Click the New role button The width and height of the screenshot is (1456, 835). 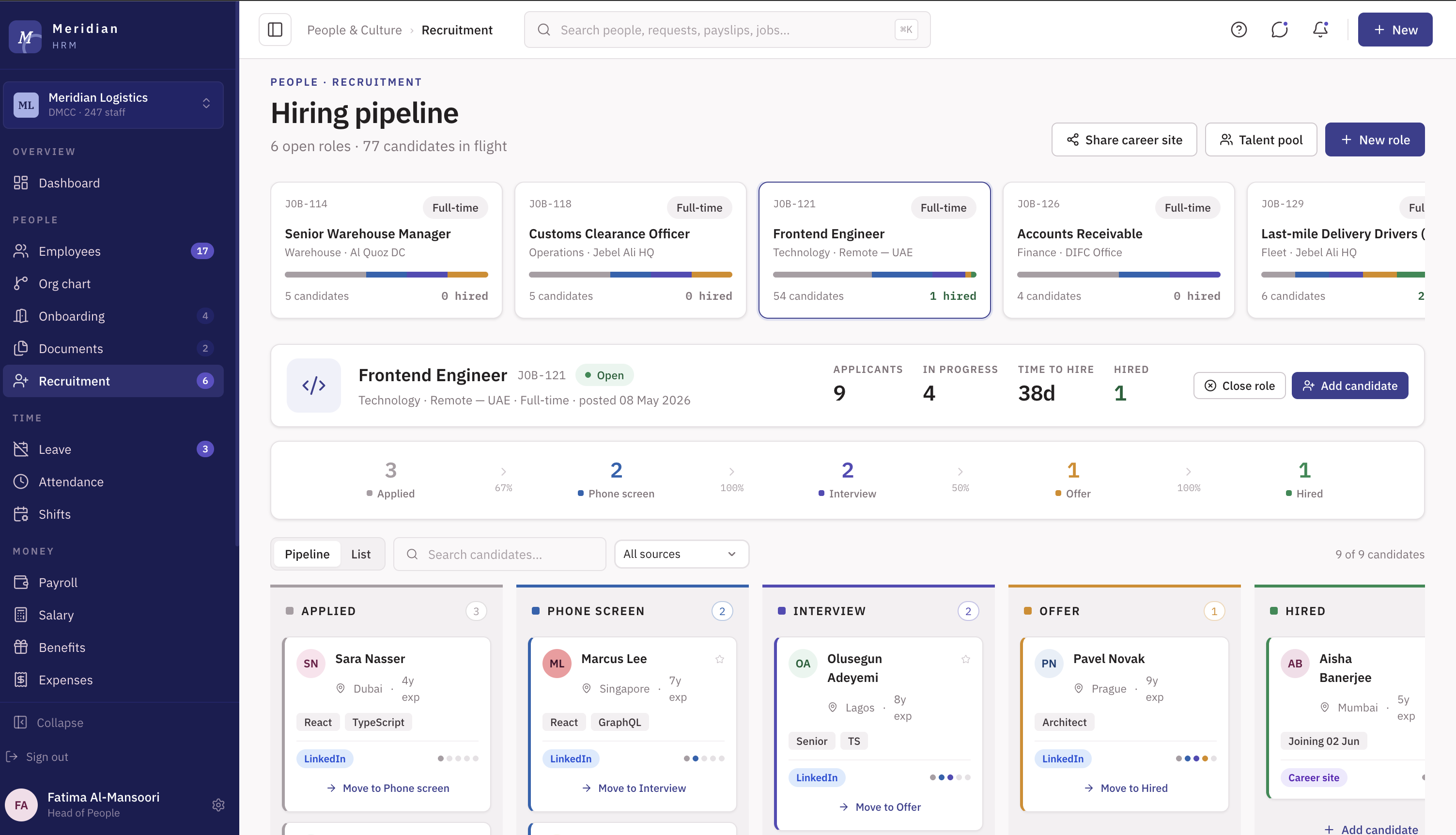pos(1375,139)
